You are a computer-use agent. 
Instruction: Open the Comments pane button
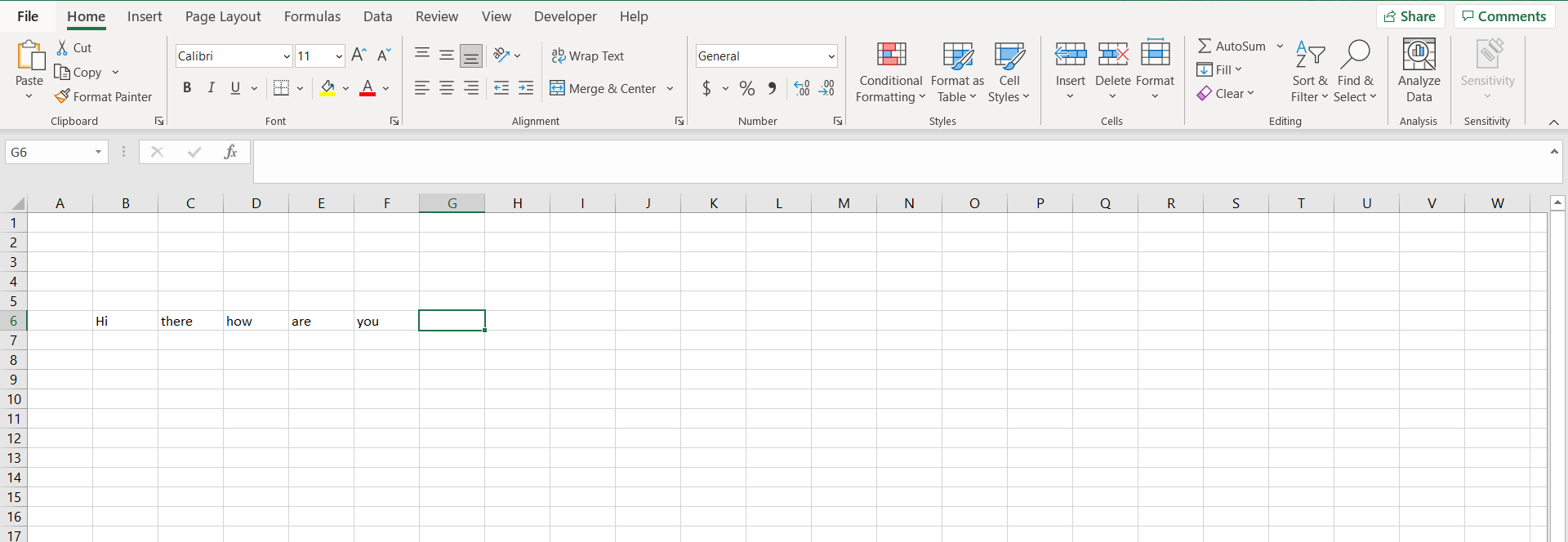pyautogui.click(x=1503, y=16)
